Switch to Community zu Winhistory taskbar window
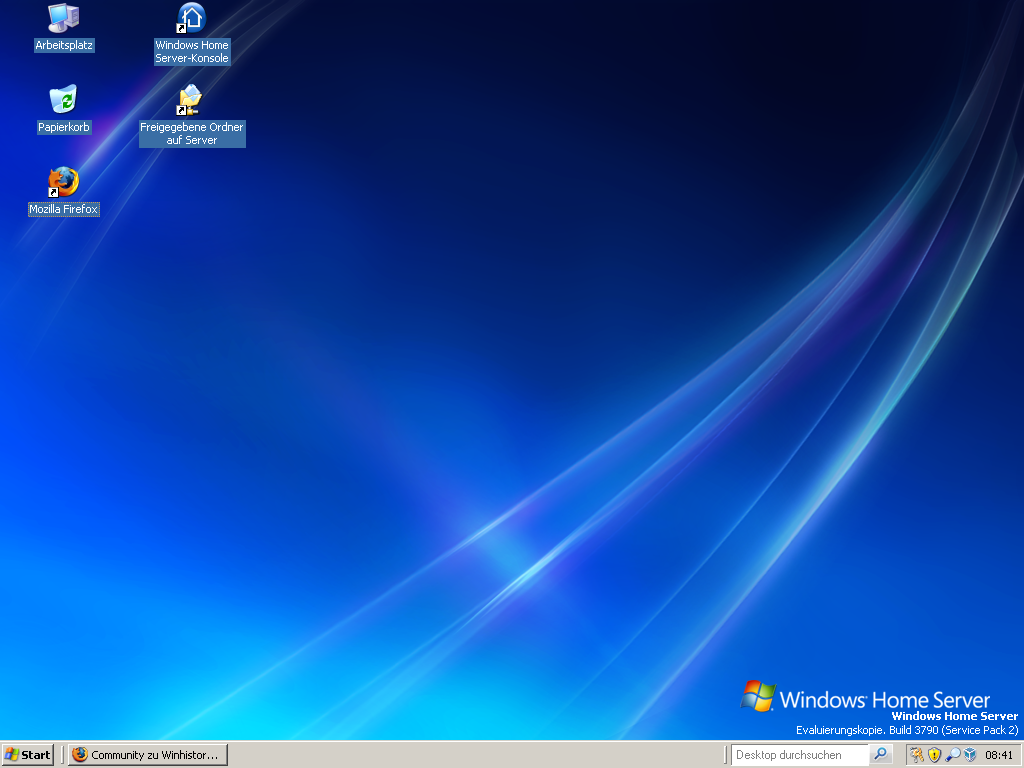Viewport: 1024px width, 768px height. pos(148,755)
